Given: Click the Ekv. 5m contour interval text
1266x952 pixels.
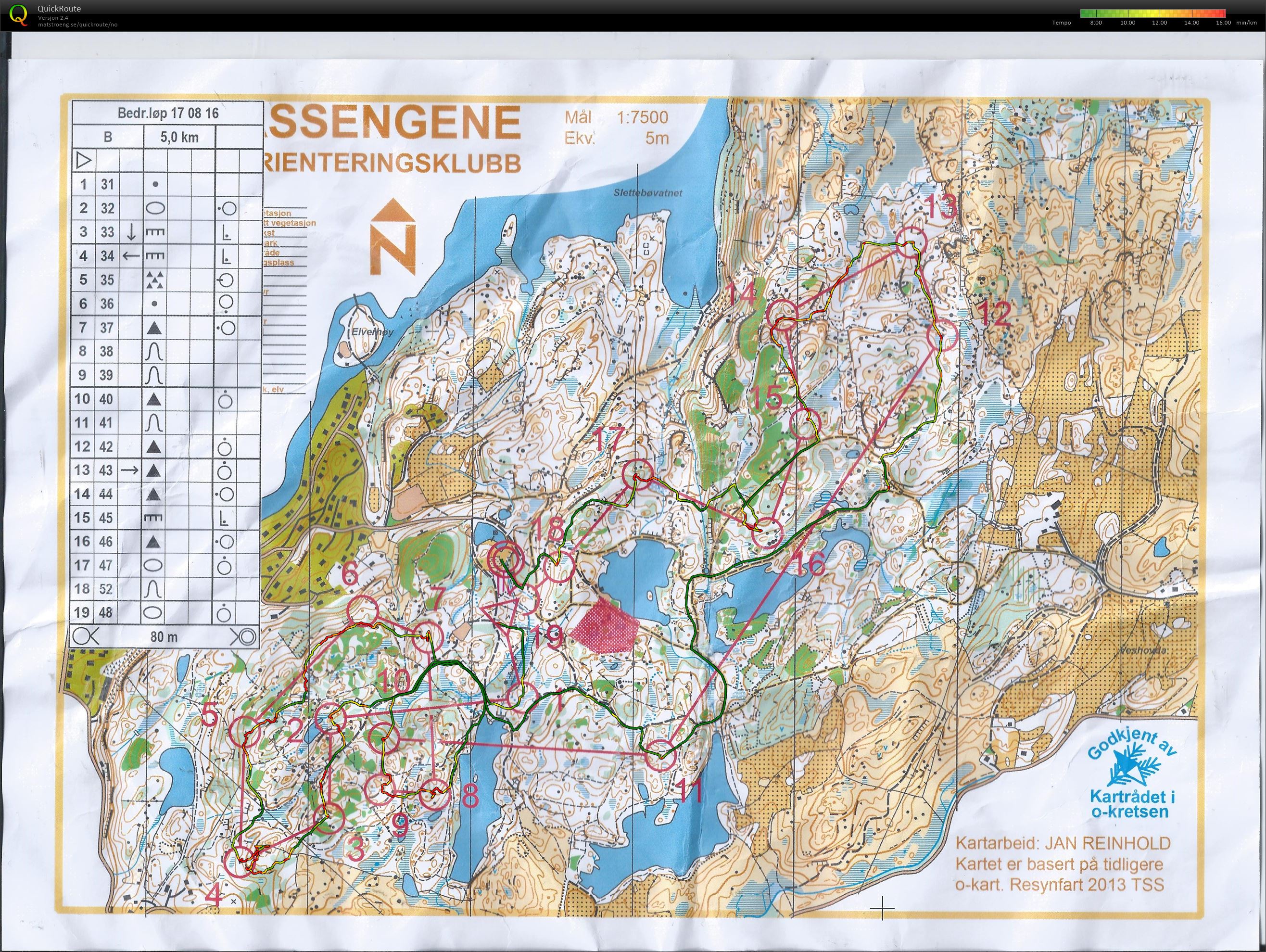Looking at the screenshot, I should (616, 138).
